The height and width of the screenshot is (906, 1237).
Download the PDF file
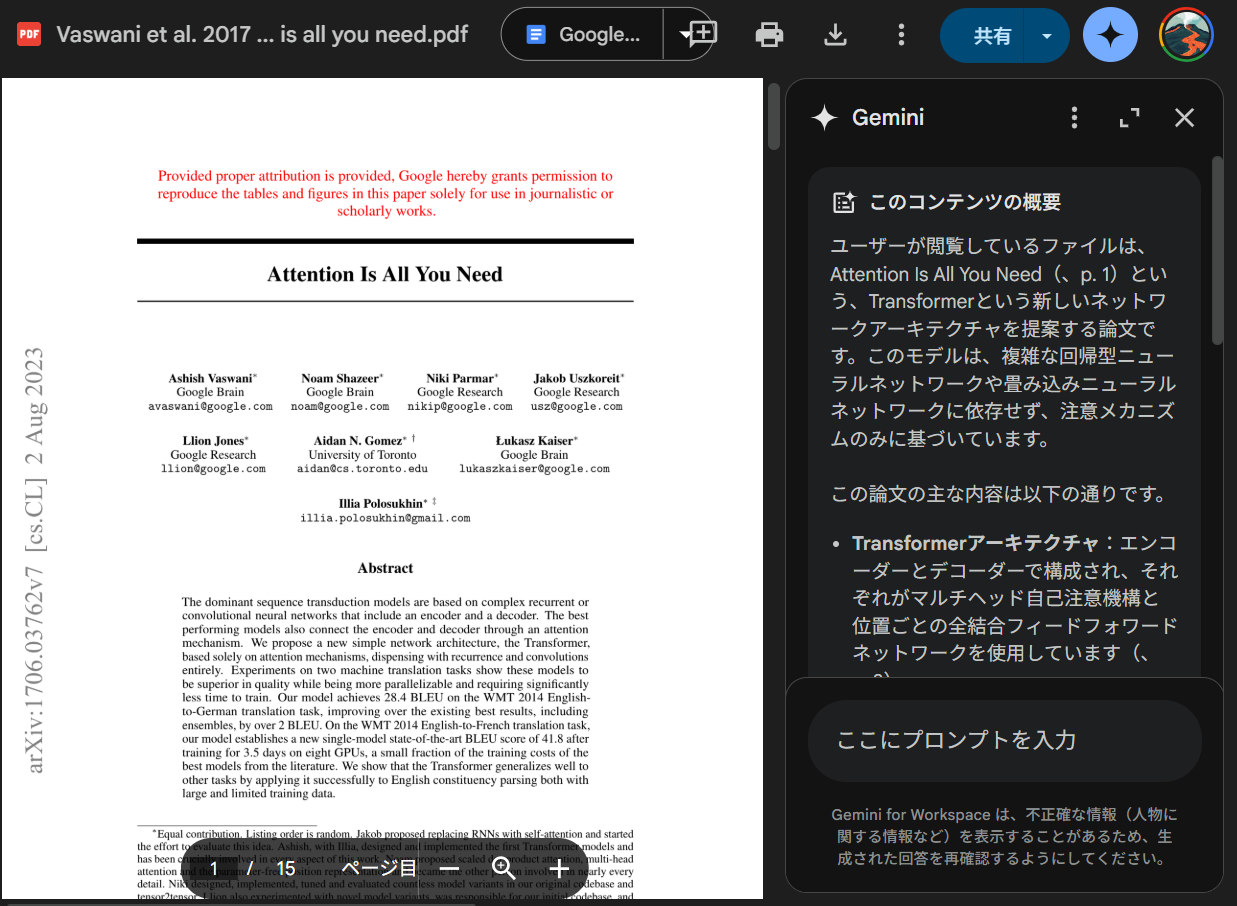[x=835, y=33]
